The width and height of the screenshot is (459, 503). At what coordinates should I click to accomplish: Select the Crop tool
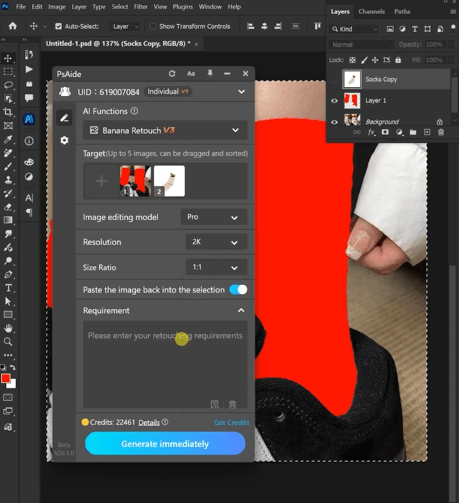[x=8, y=112]
